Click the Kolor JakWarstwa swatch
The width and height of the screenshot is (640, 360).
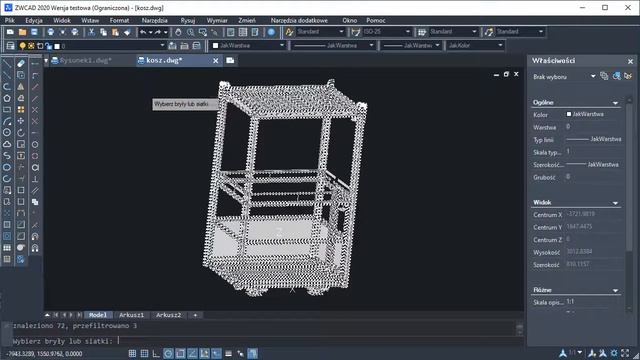(x=569, y=114)
